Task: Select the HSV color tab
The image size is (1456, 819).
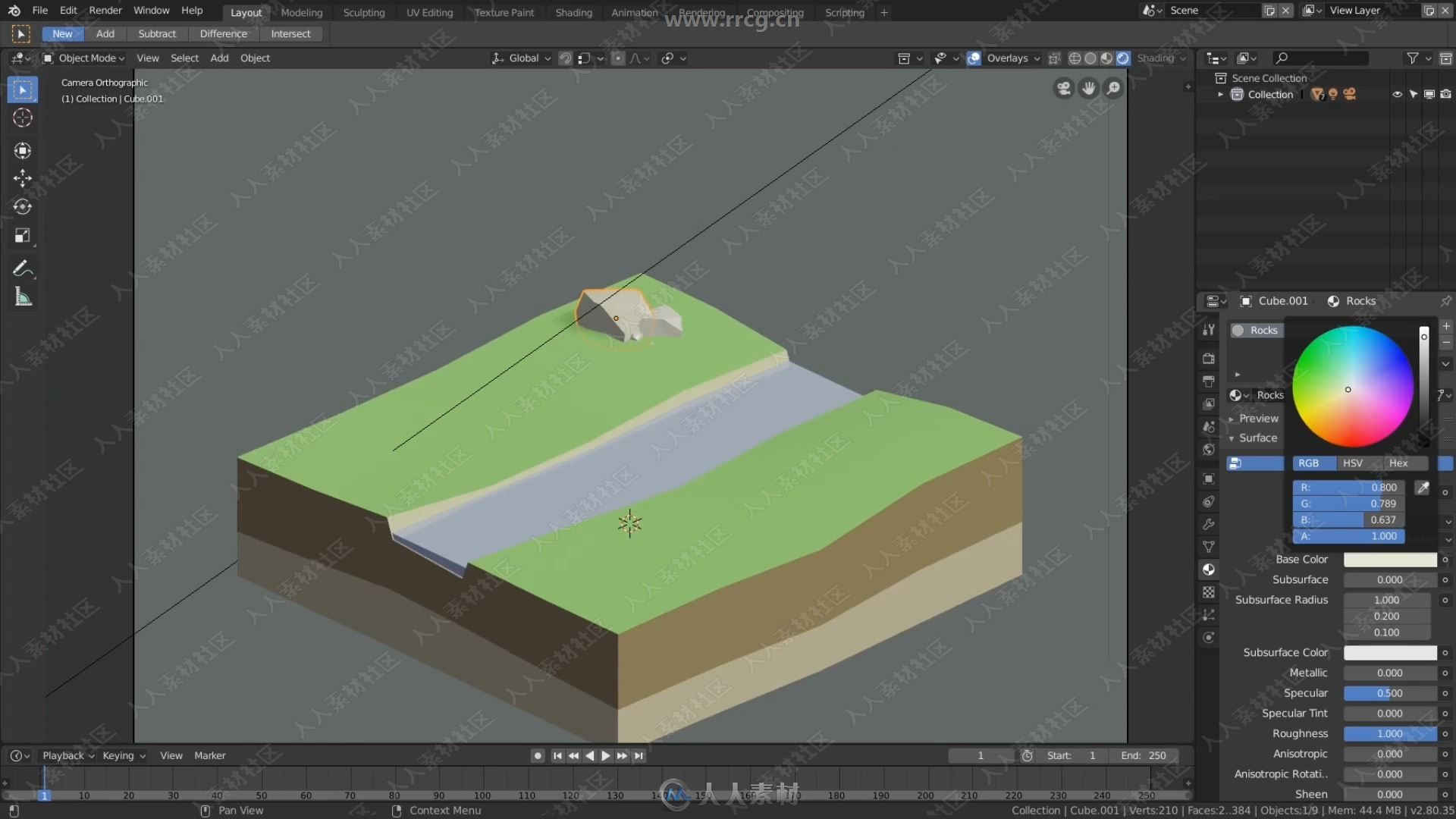Action: coord(1353,462)
